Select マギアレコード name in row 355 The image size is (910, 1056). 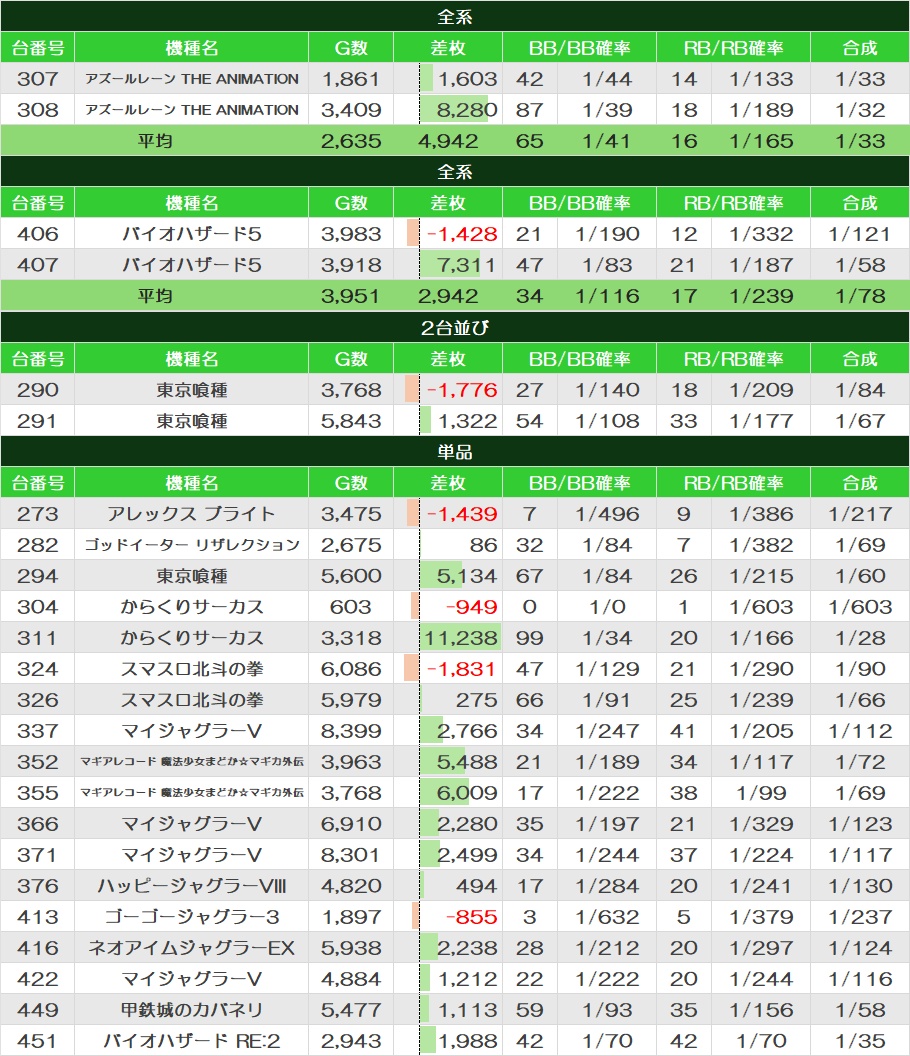(192, 793)
